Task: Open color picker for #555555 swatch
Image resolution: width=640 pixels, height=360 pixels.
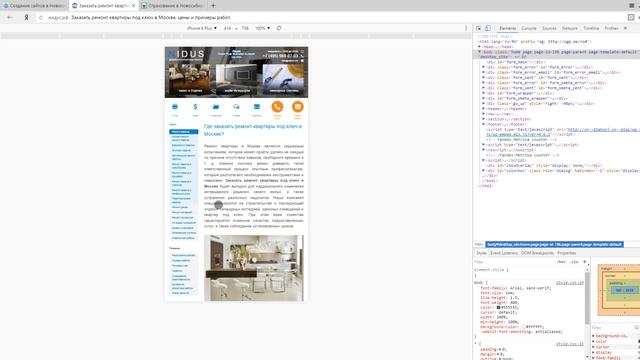Action: coord(498,307)
